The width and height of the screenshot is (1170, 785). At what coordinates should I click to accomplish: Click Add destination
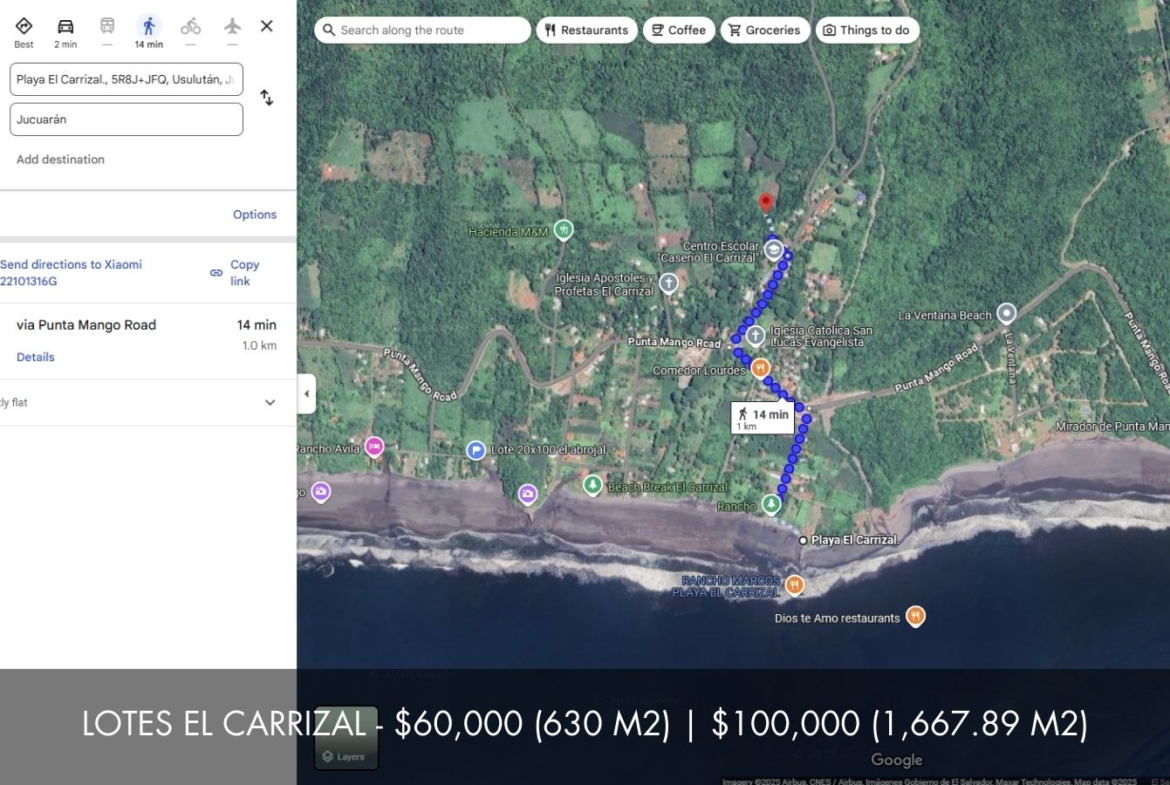tap(61, 160)
